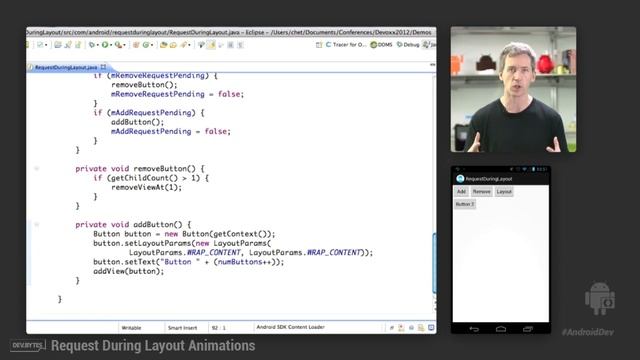Viewport: 640px width, 360px height.
Task: Switch to the DDMS perspective
Action: [381, 45]
